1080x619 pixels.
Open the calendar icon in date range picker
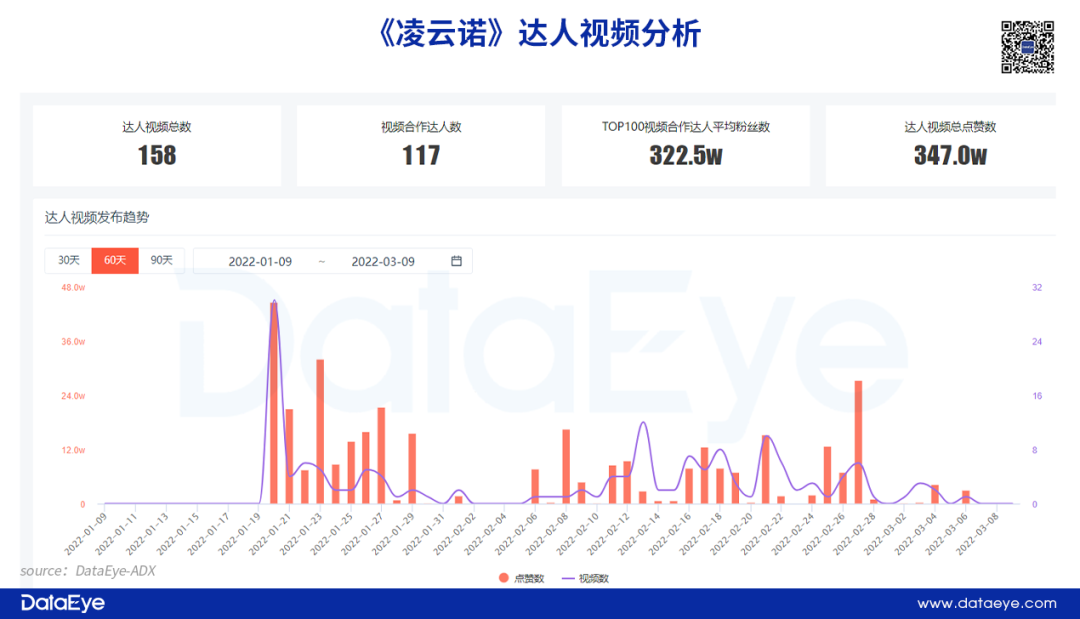tap(456, 261)
